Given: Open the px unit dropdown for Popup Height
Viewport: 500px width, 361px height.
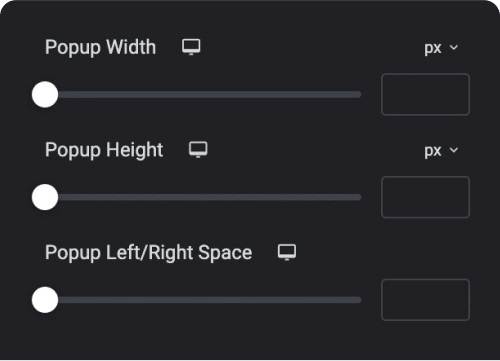Looking at the screenshot, I should click(x=441, y=151).
